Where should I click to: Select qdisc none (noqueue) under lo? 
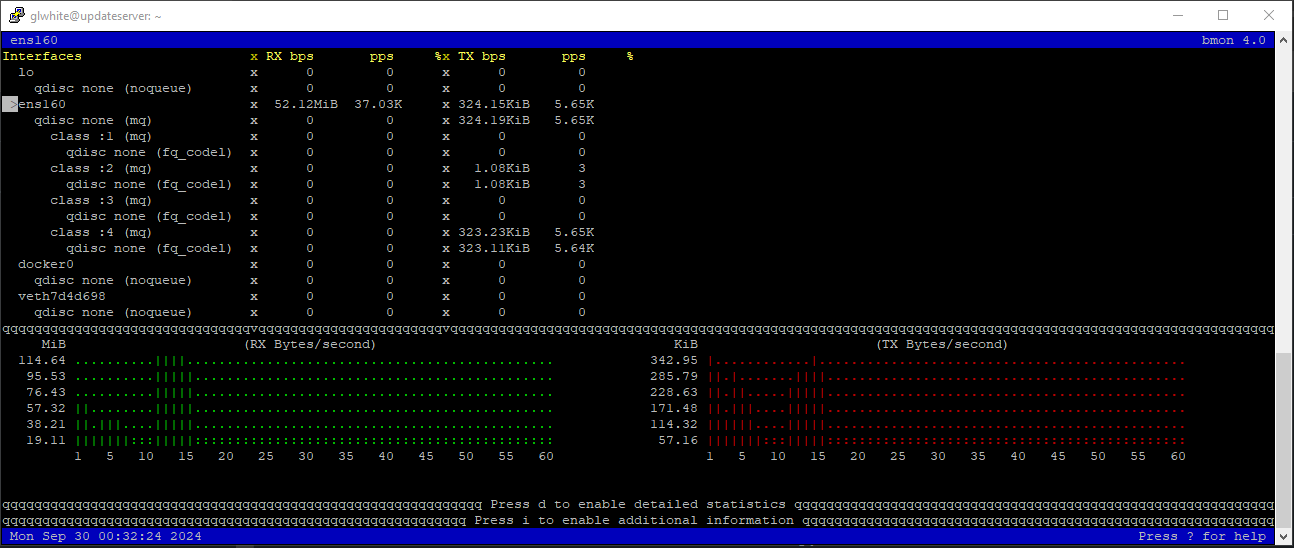(x=298, y=88)
